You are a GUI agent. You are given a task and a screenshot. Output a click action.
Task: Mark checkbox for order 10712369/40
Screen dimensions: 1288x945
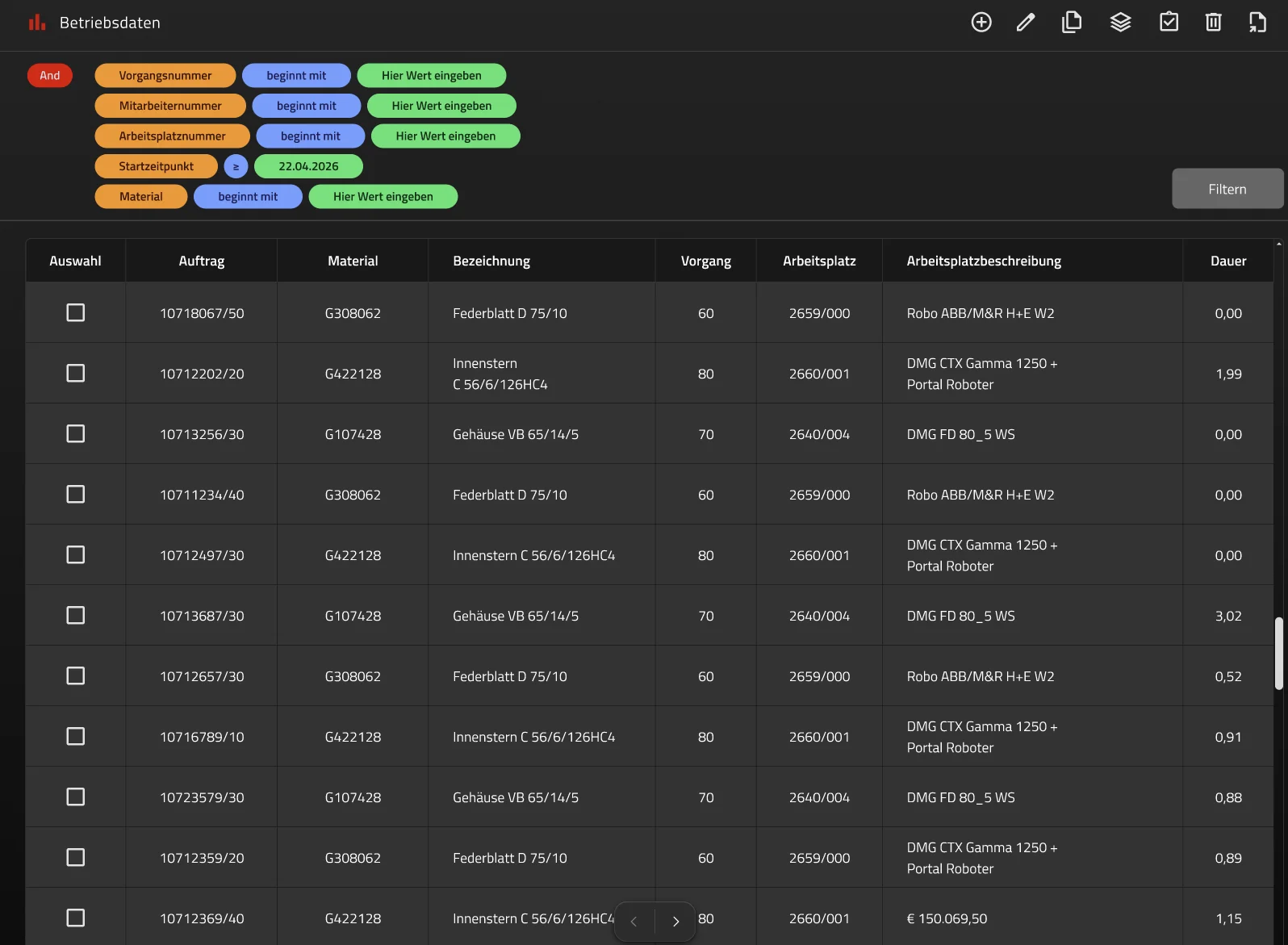pyautogui.click(x=76, y=918)
